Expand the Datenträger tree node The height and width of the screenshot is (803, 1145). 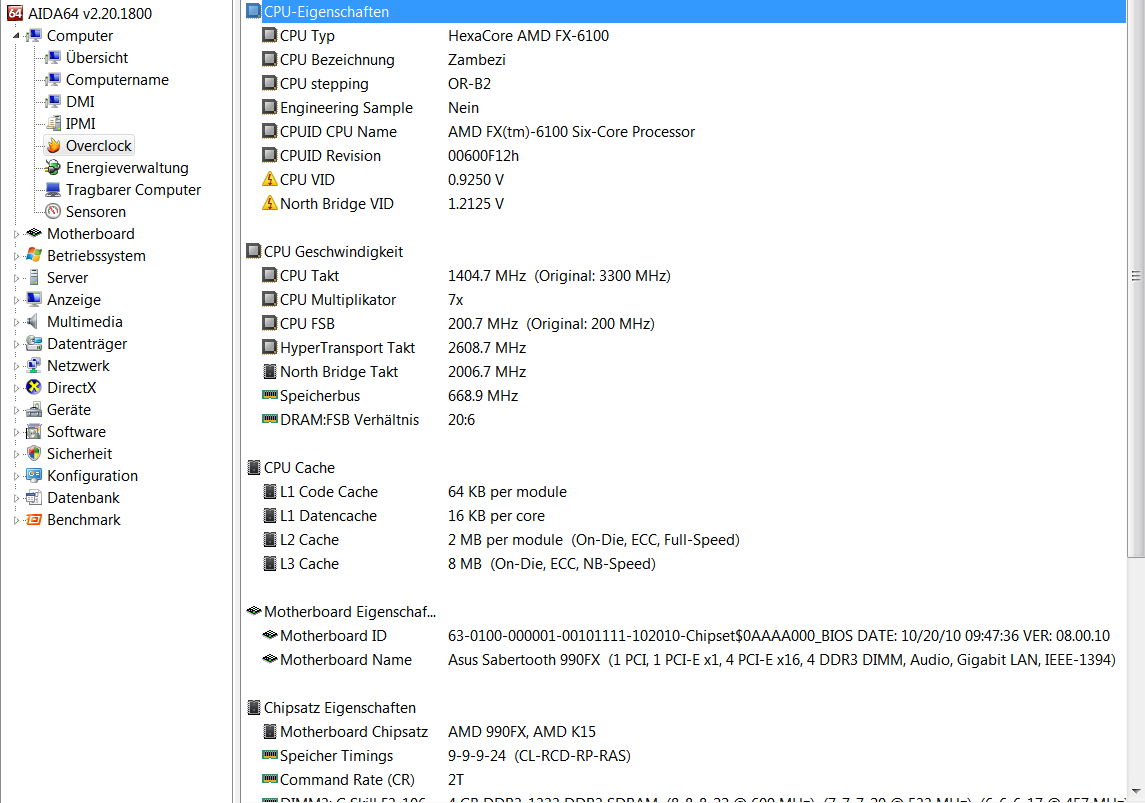(16, 344)
